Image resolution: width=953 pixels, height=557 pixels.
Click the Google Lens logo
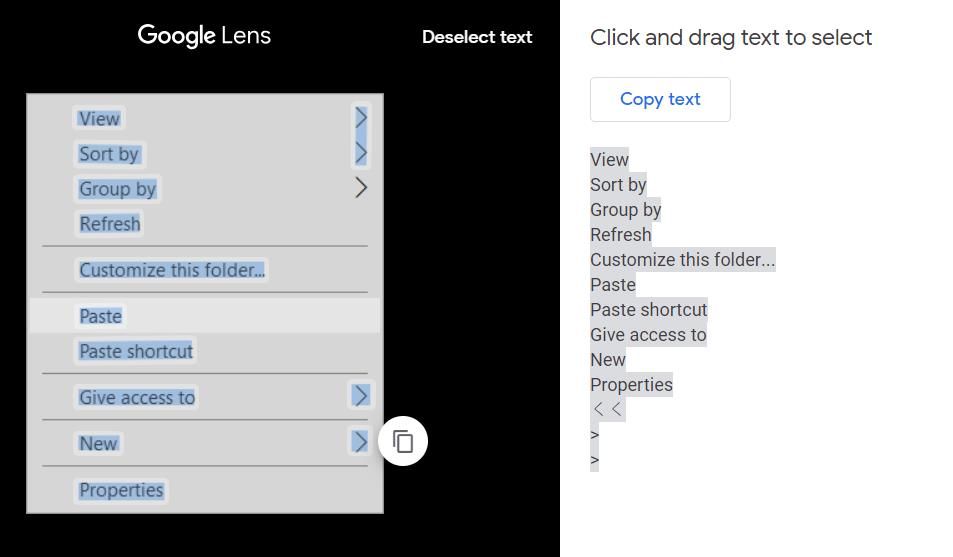click(204, 36)
